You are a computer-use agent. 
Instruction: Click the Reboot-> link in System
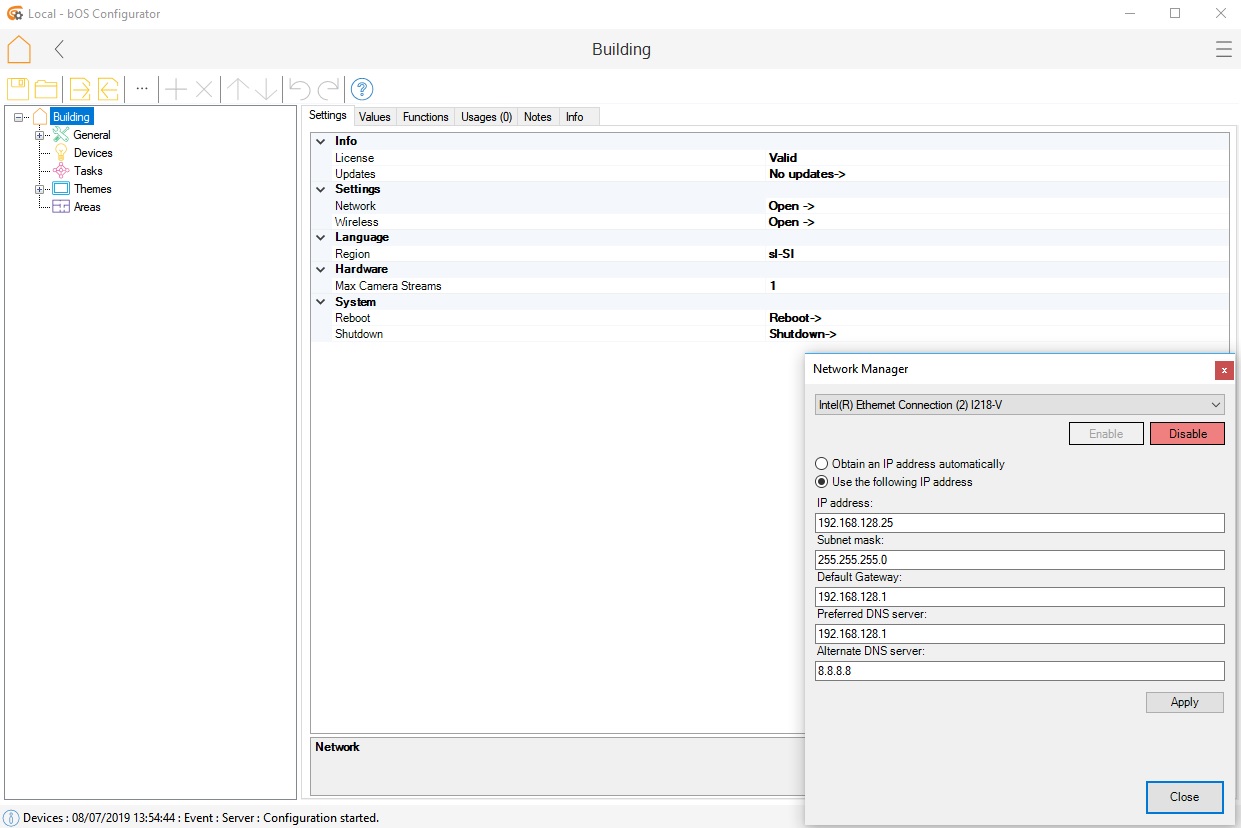tap(795, 318)
